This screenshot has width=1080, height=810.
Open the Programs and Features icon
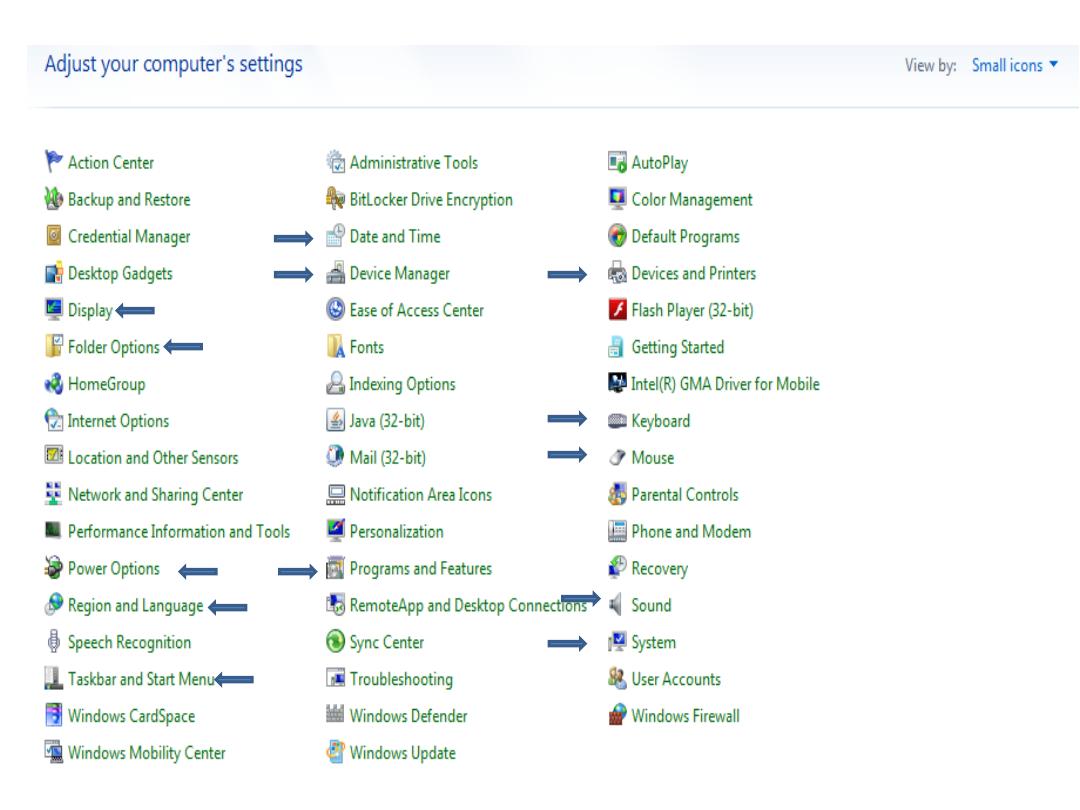tap(335, 568)
